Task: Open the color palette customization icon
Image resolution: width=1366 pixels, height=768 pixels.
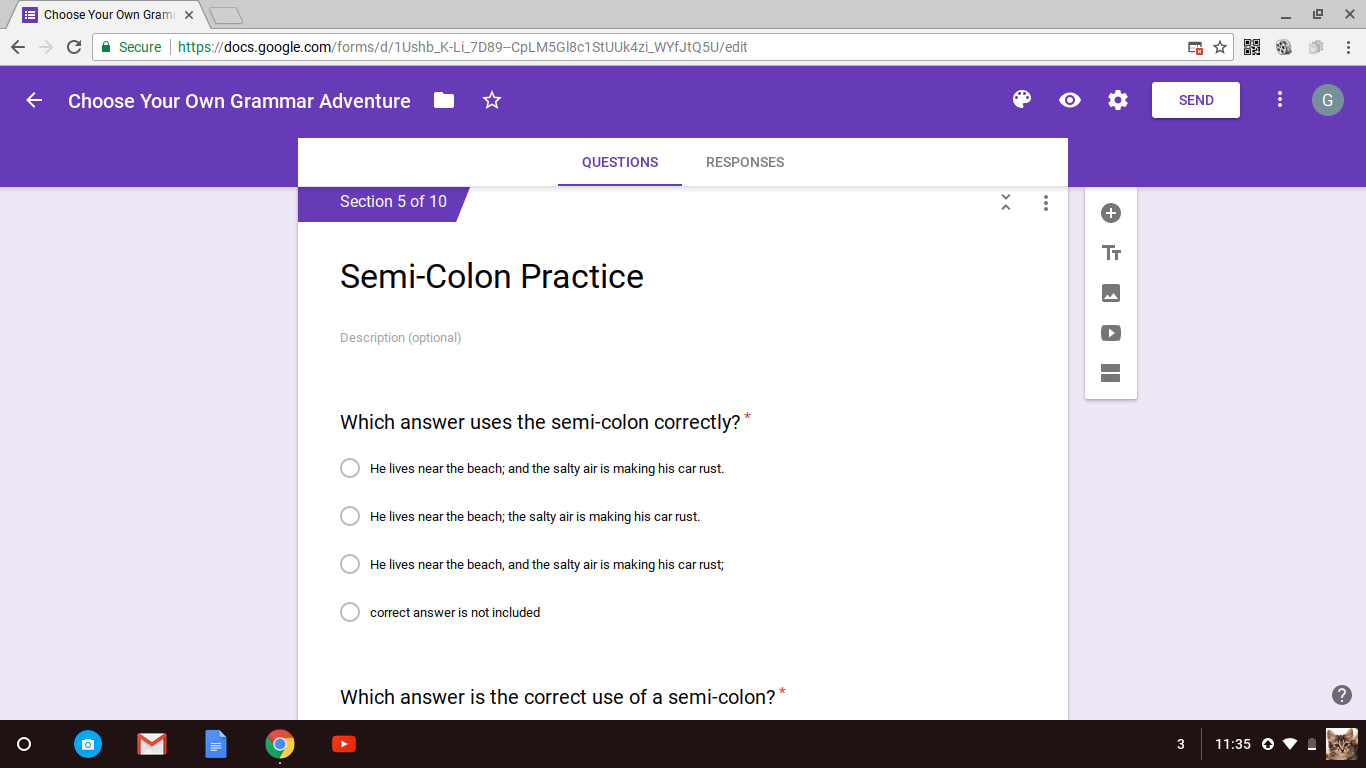Action: click(x=1021, y=100)
